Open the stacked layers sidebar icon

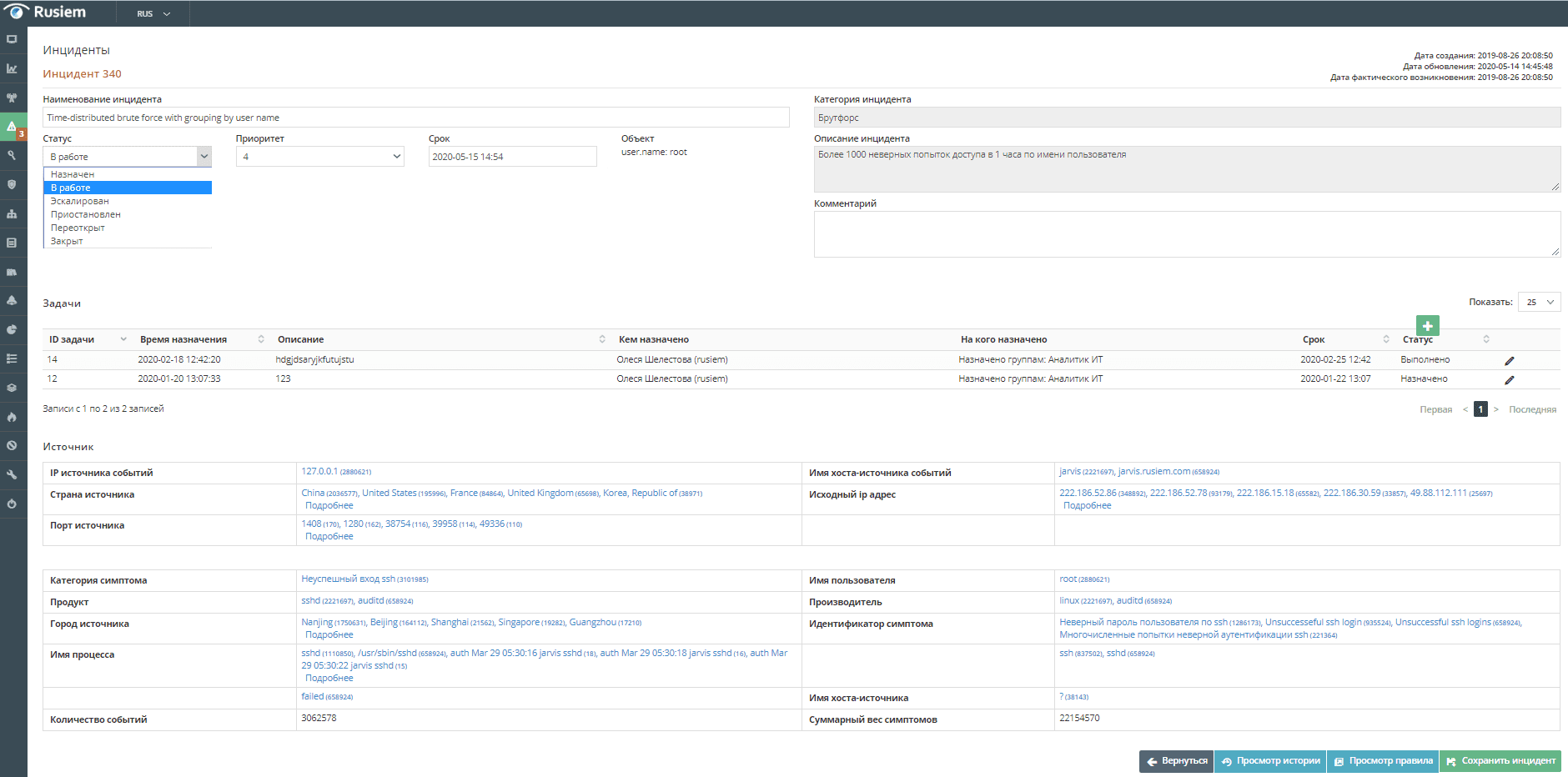(x=12, y=388)
